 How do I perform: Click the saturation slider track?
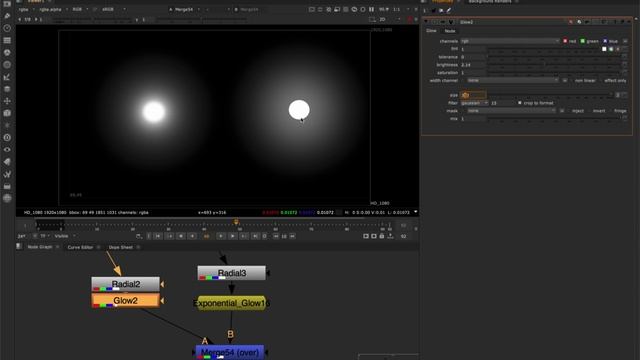tap(553, 73)
